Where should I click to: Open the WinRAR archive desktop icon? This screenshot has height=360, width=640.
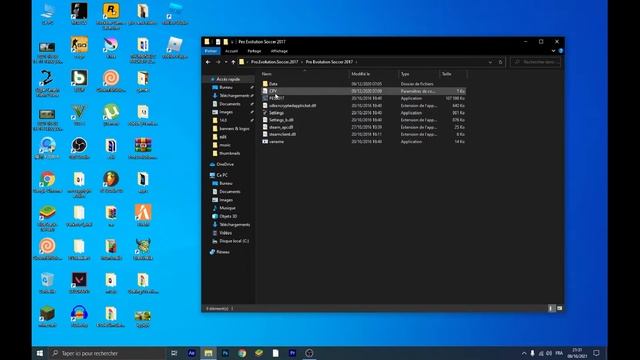coord(143,149)
